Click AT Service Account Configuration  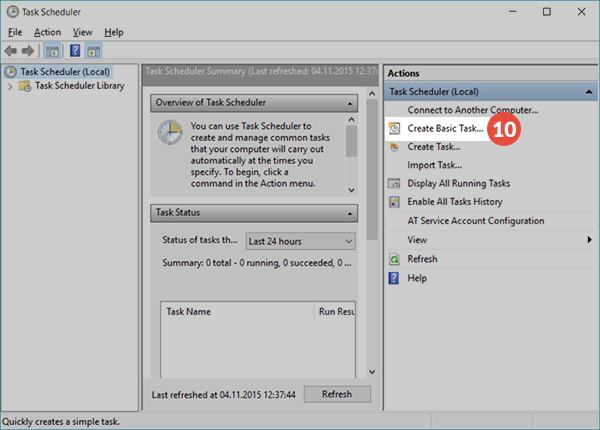click(476, 221)
